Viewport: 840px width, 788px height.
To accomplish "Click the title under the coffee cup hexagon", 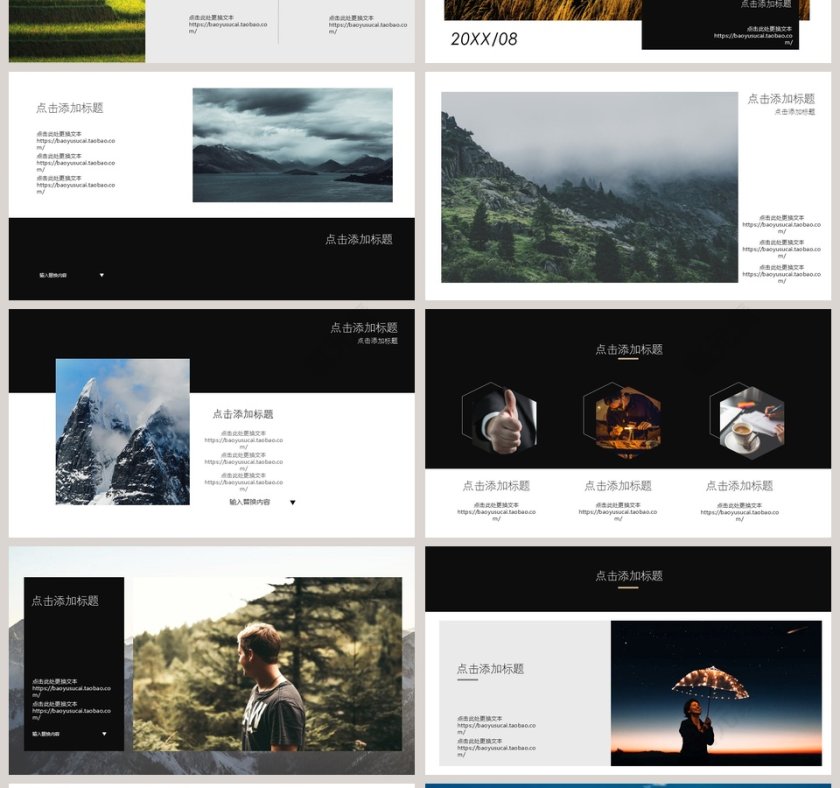I will click(x=739, y=486).
